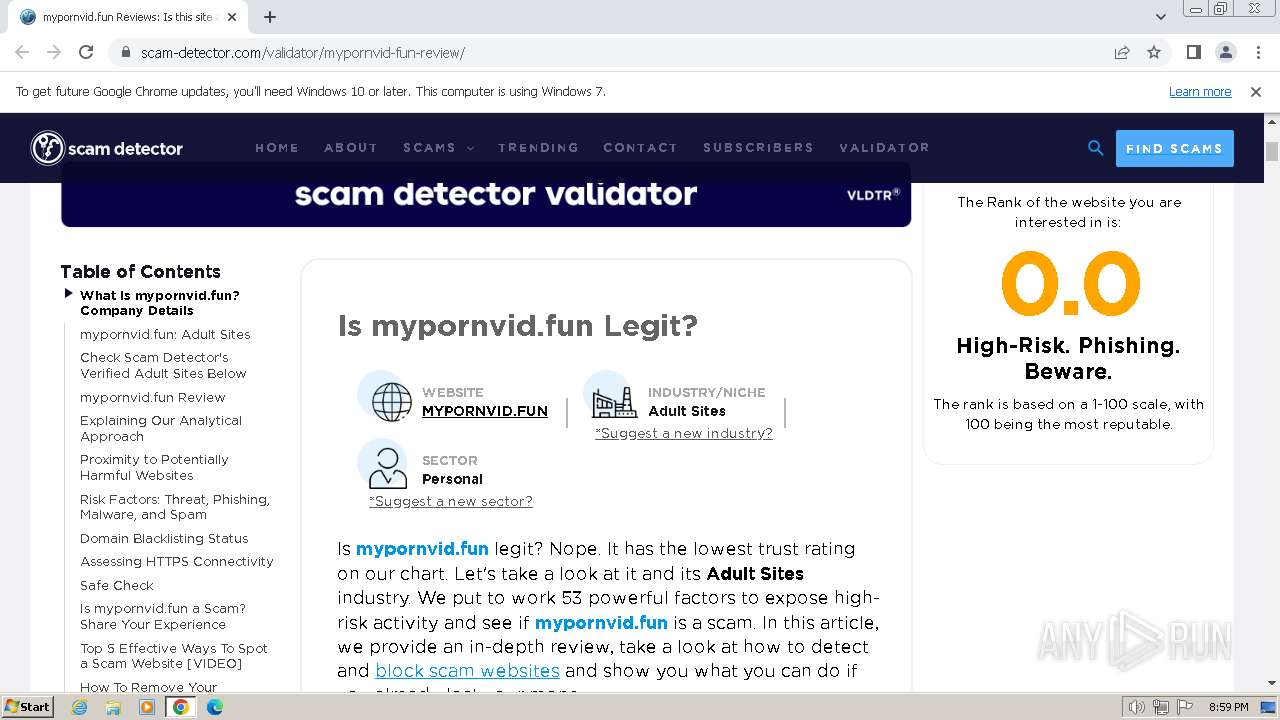Open the Chrome profile avatar
The height and width of the screenshot is (720, 1280).
tap(1225, 53)
